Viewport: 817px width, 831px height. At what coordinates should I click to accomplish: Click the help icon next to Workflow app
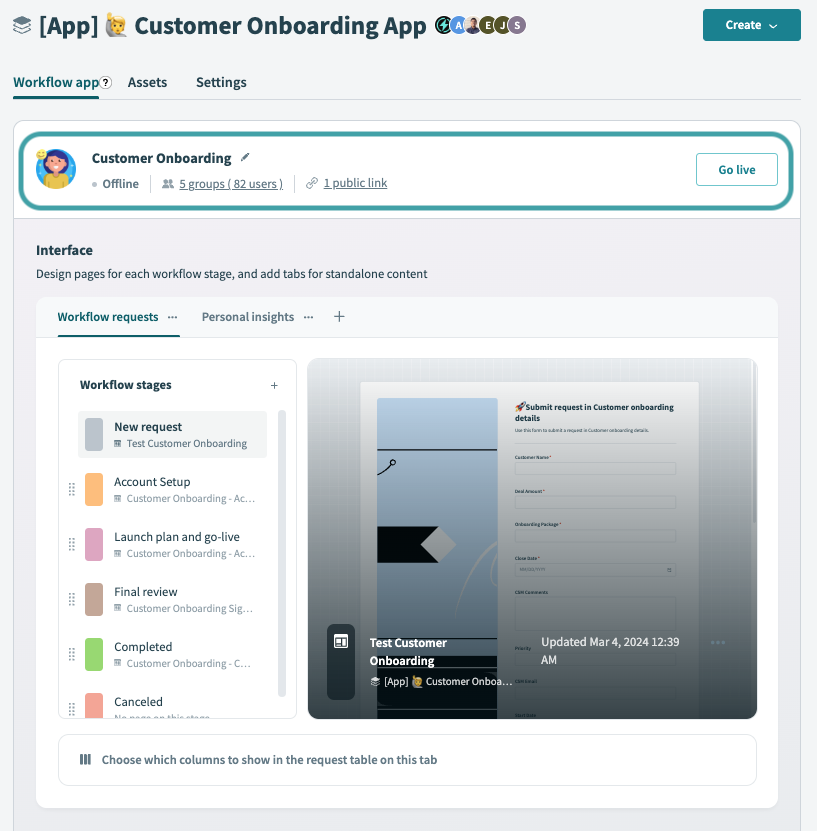pos(106,83)
